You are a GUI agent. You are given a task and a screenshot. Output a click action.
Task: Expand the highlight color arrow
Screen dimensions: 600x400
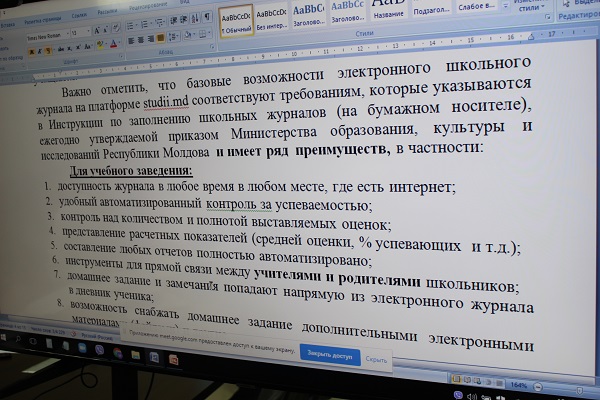point(106,45)
